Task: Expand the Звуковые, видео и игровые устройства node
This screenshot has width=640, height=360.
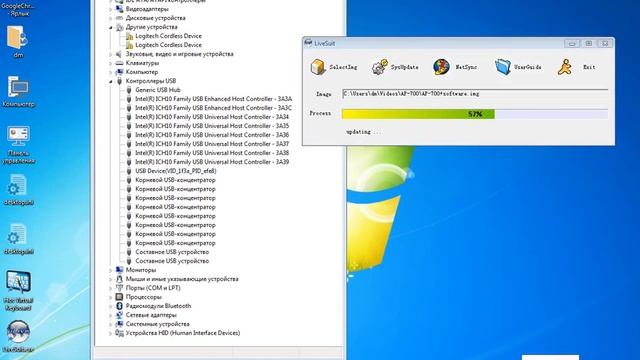Action: coord(111,54)
